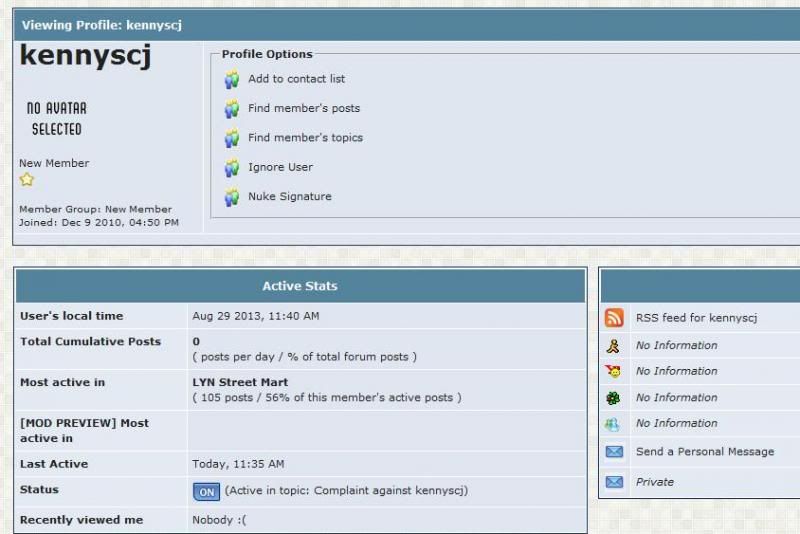Open 'RSS feed for kennyscj' link
Viewport: 800px width, 534px height.
(x=696, y=318)
